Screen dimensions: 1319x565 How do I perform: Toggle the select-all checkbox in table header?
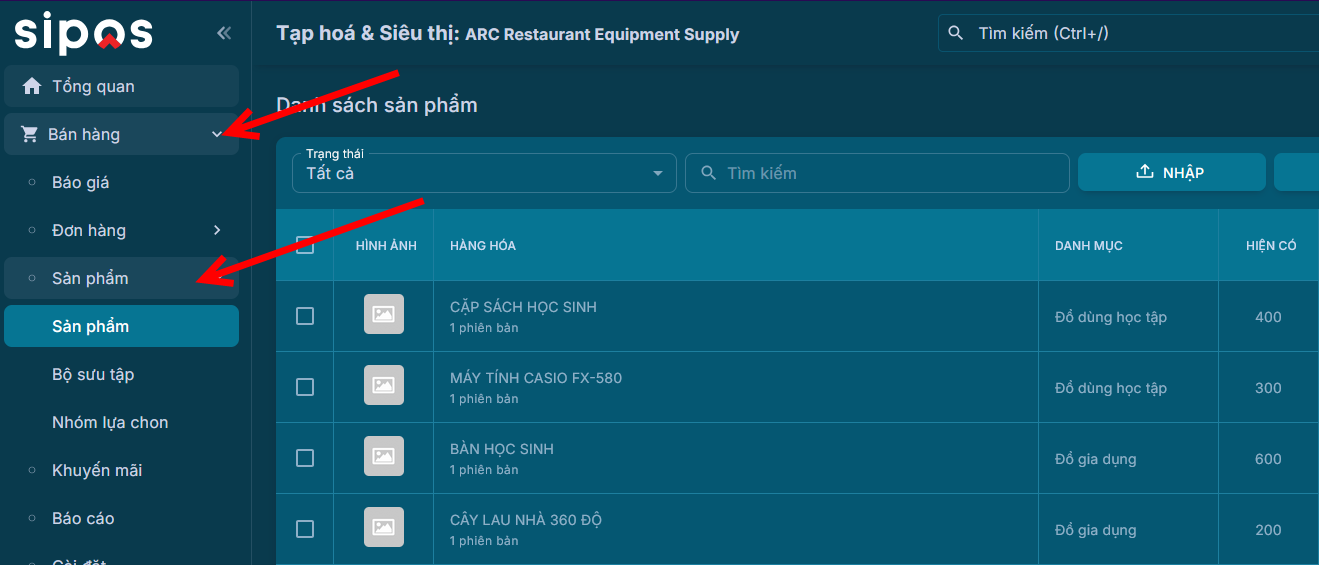[305, 245]
